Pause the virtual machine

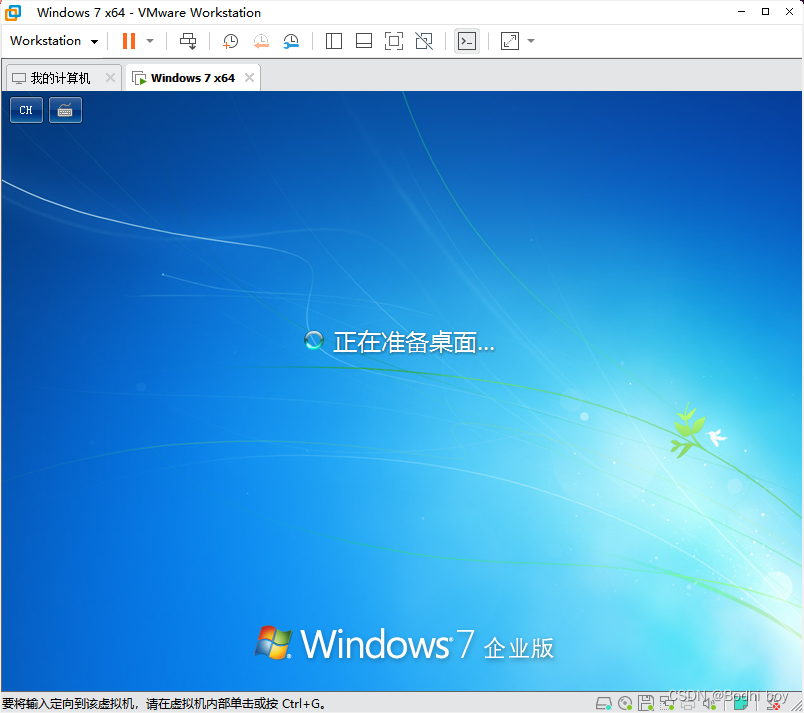129,41
